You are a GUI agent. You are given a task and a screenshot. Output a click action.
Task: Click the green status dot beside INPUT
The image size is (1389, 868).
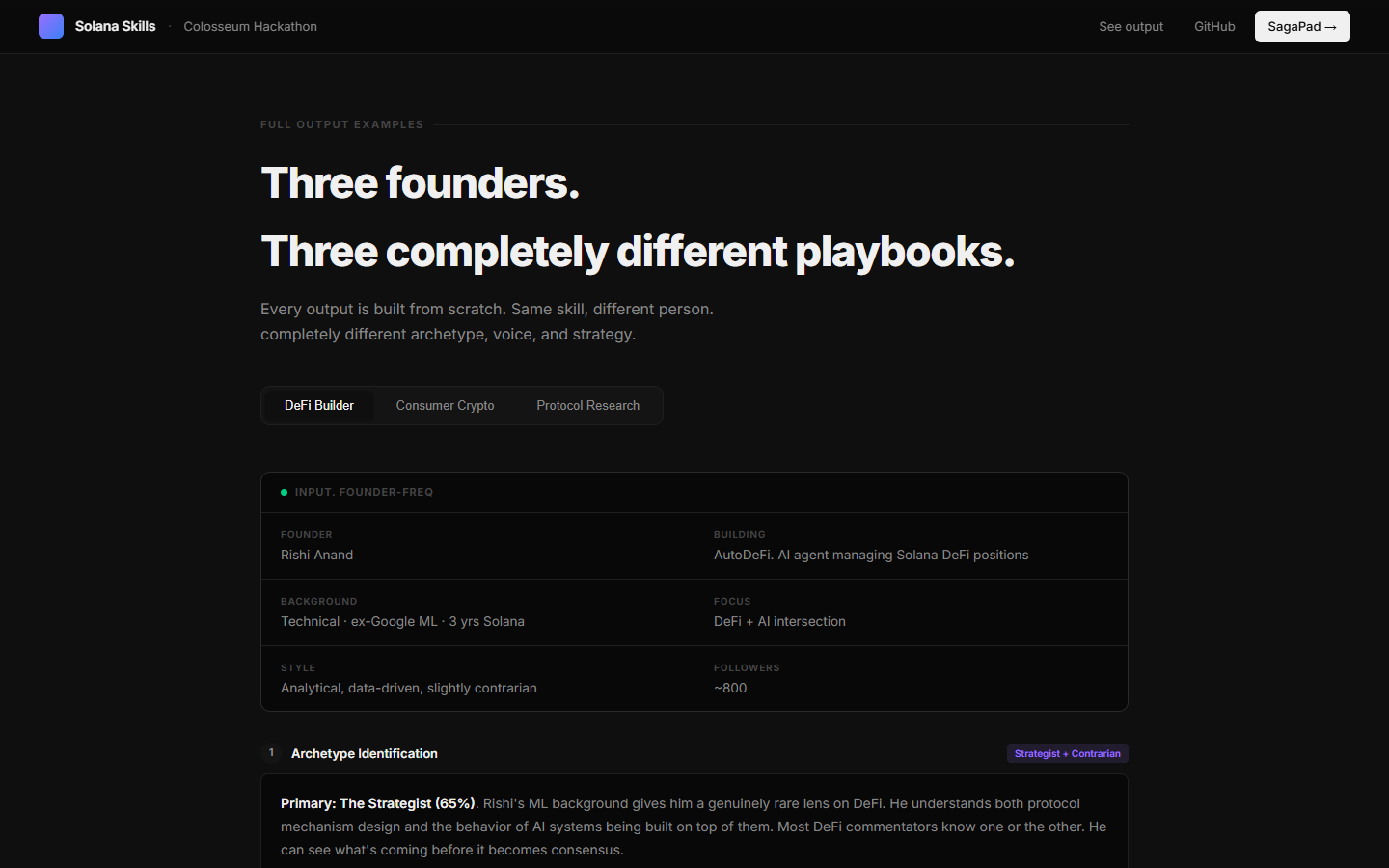coord(284,492)
